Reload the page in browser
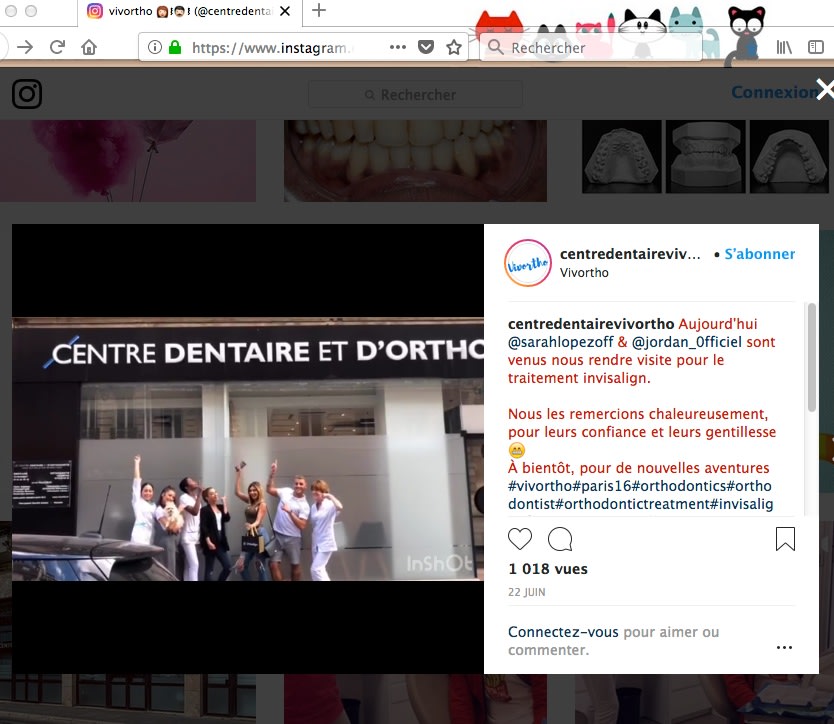834x724 pixels. tap(57, 47)
